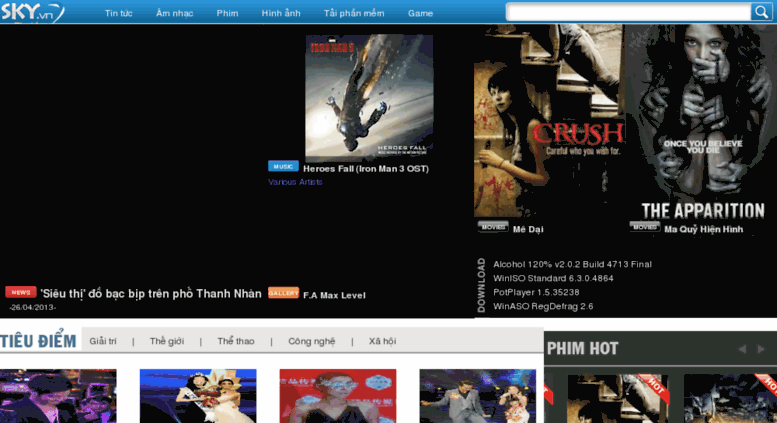777x423 pixels.
Task: Click the vertical DOWNLOAD label
Action: (481, 285)
